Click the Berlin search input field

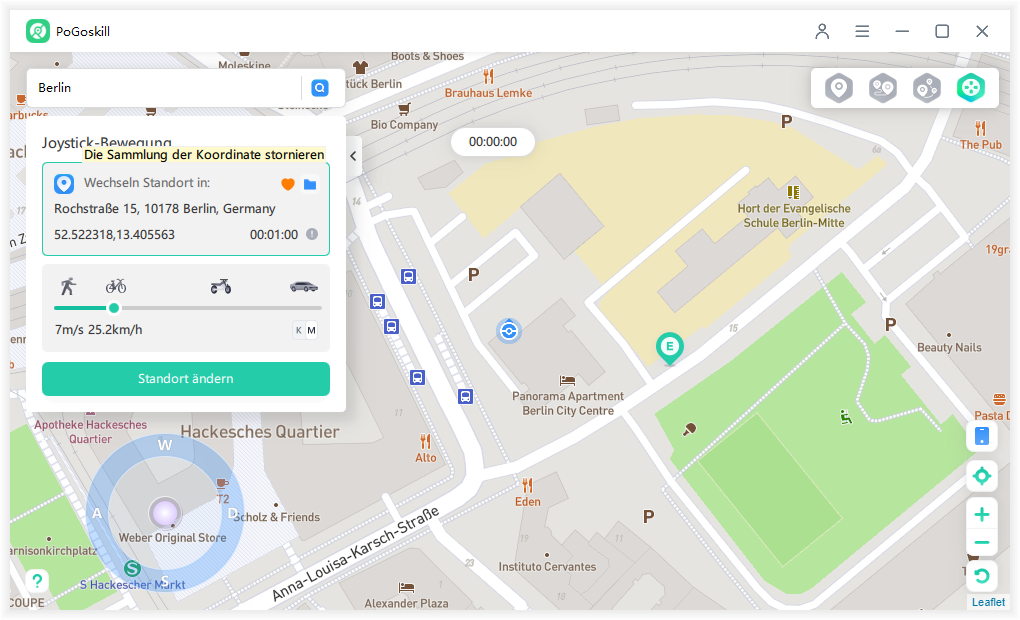coord(166,88)
